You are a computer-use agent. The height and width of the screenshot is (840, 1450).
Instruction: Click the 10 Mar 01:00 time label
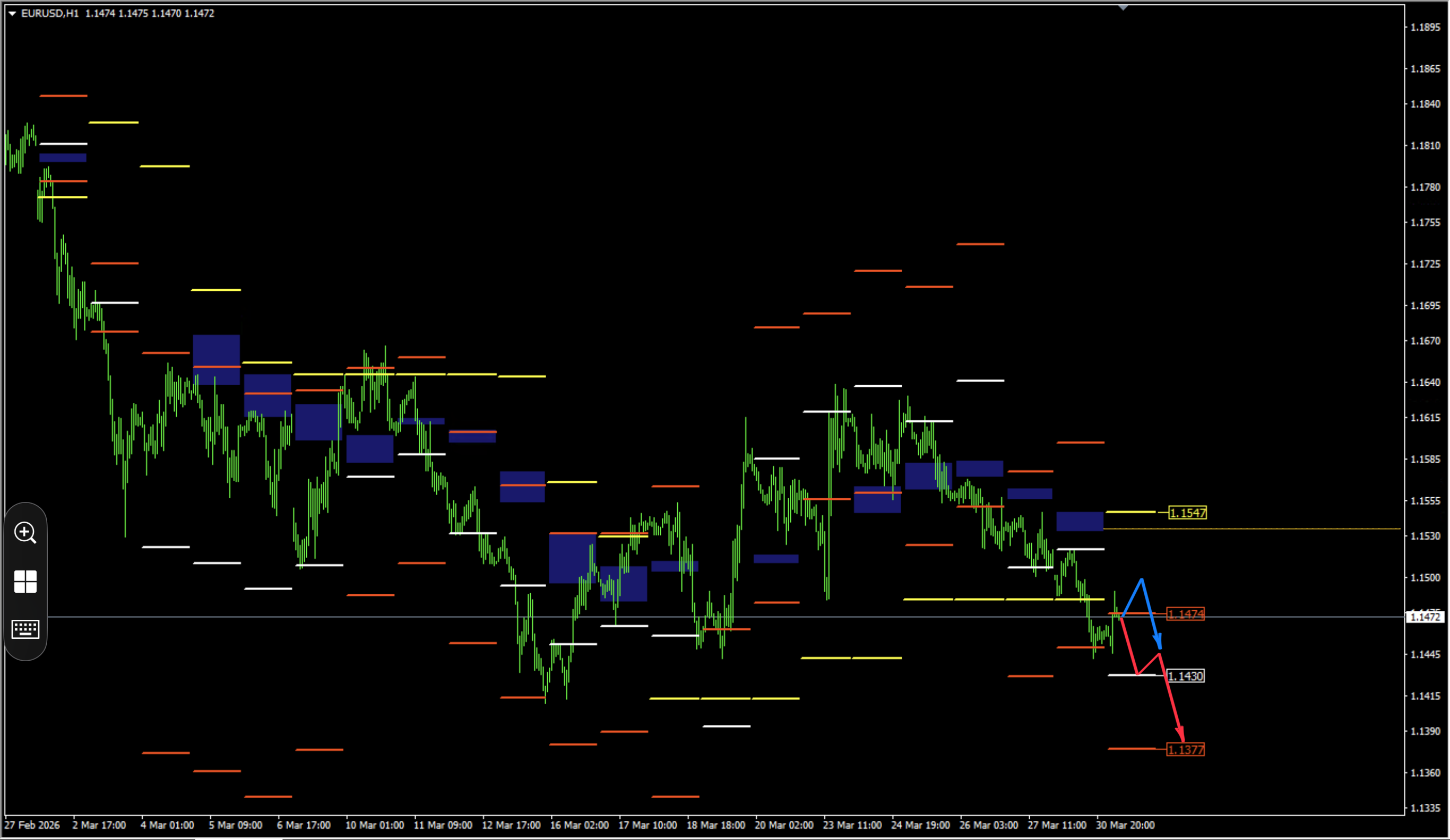point(375,825)
